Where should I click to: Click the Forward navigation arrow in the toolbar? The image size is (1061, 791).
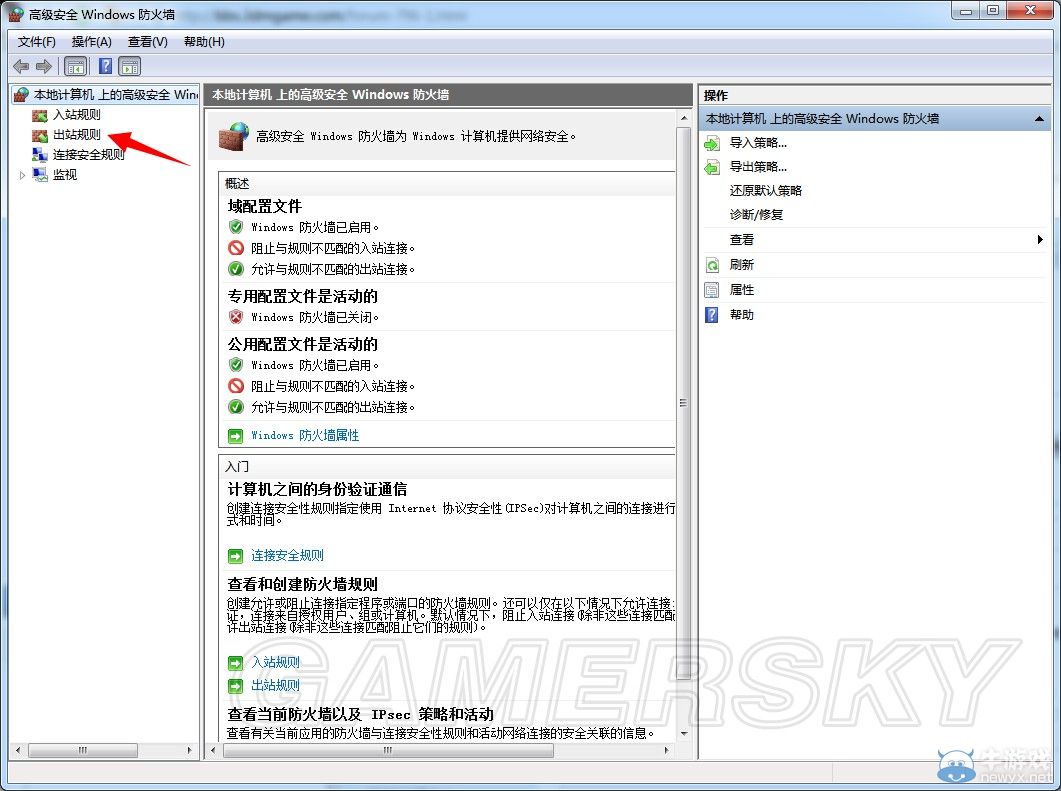pos(43,66)
